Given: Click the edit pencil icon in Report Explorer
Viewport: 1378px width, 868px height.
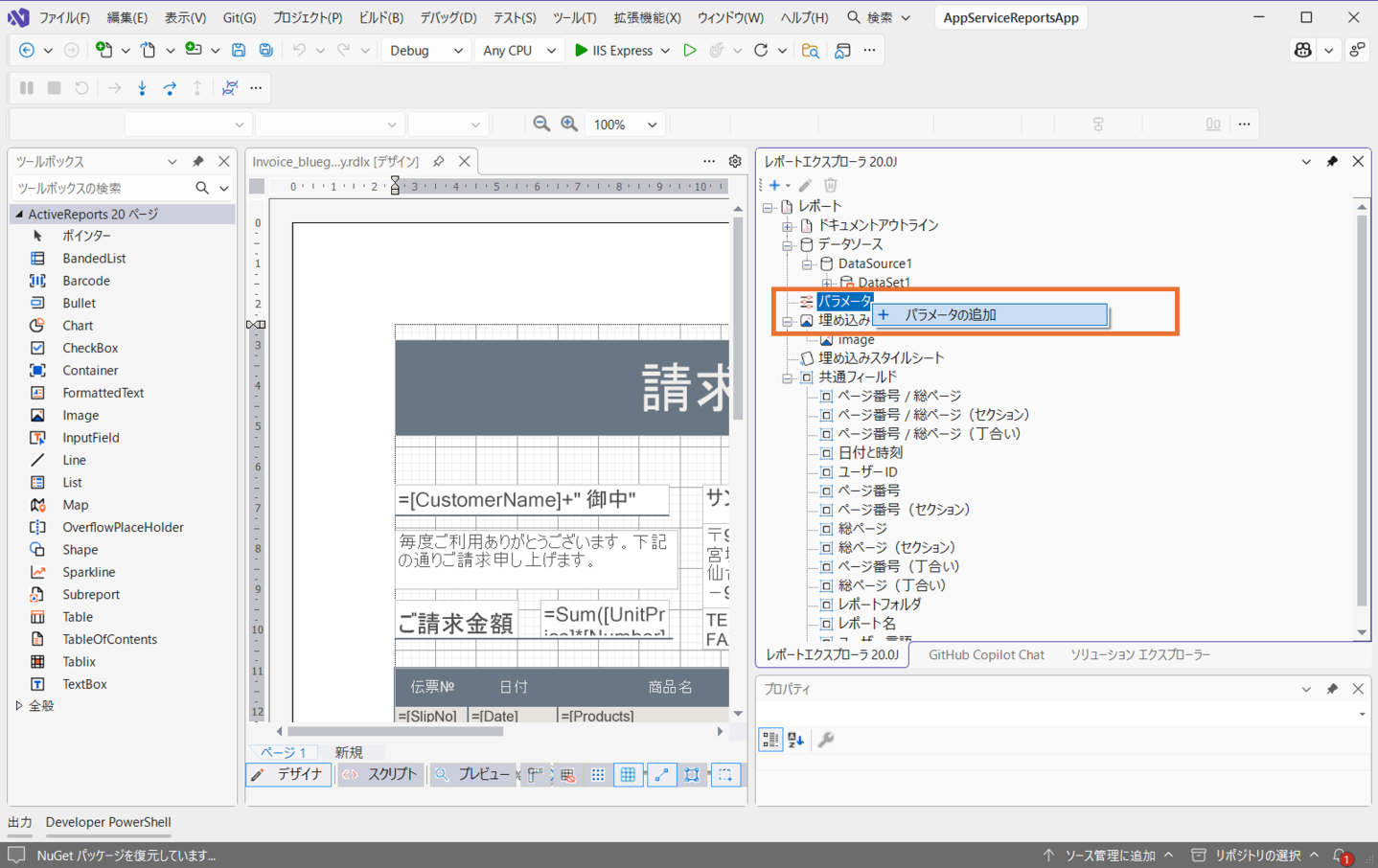Looking at the screenshot, I should click(805, 185).
